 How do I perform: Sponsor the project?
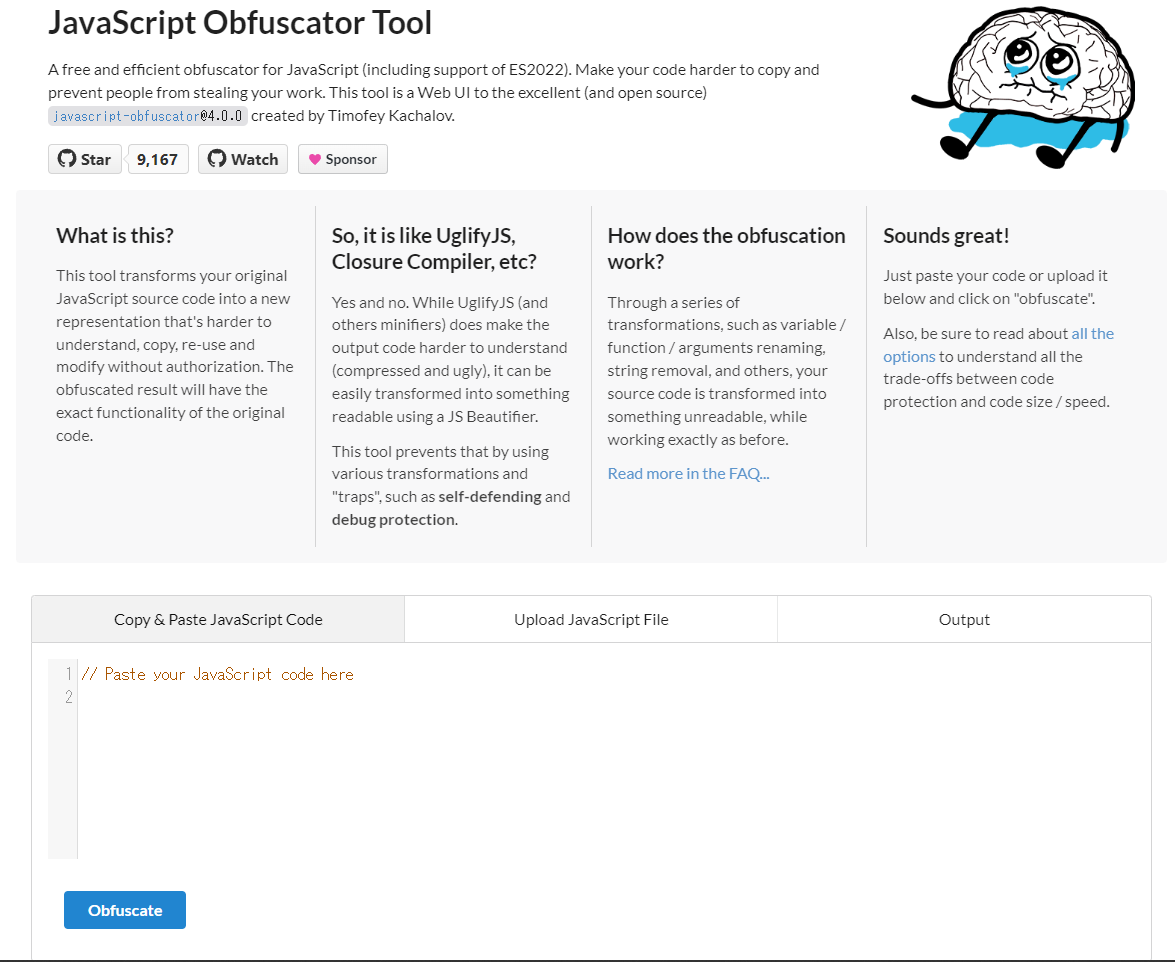[342, 158]
